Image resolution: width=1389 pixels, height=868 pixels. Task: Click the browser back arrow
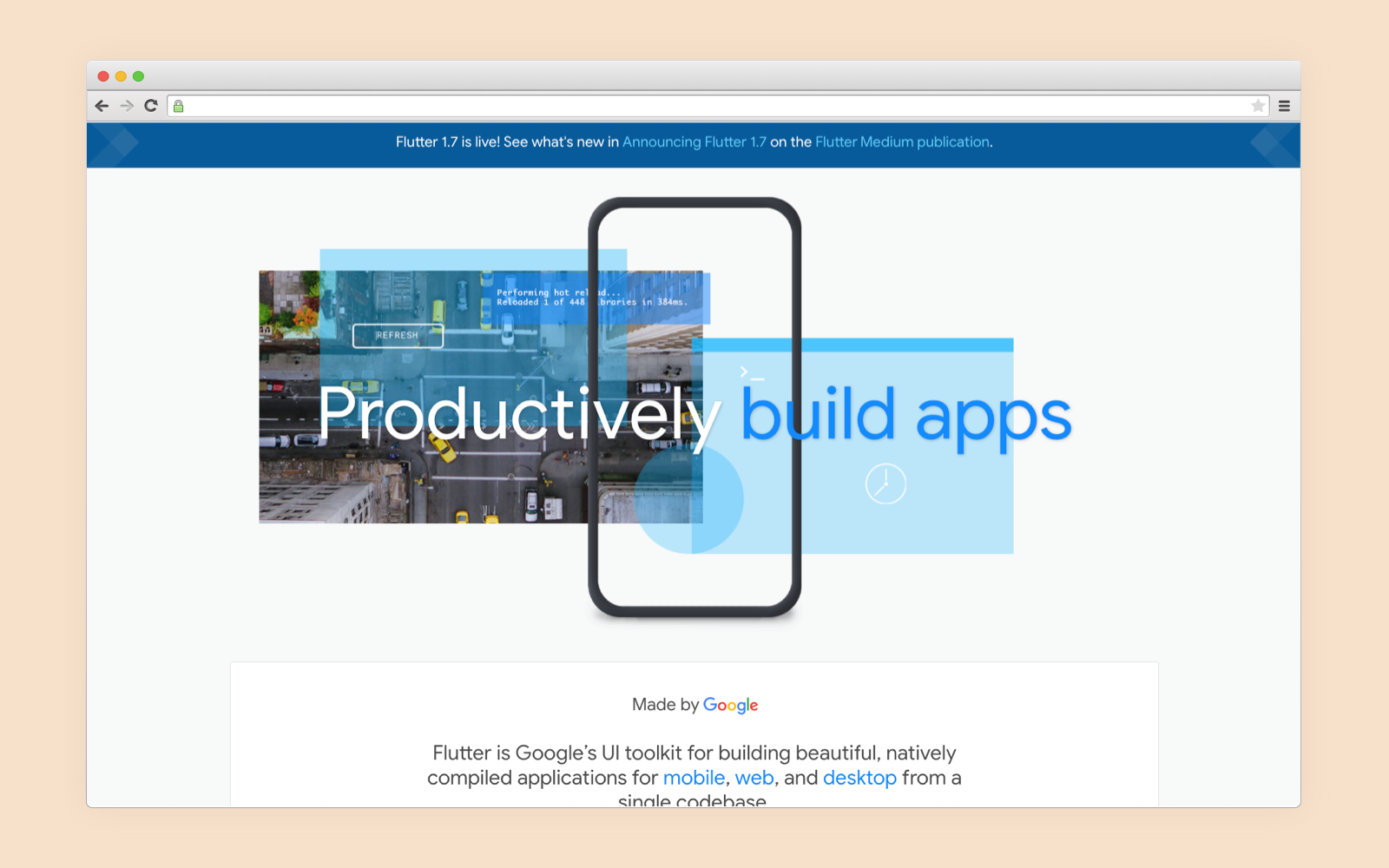102,106
